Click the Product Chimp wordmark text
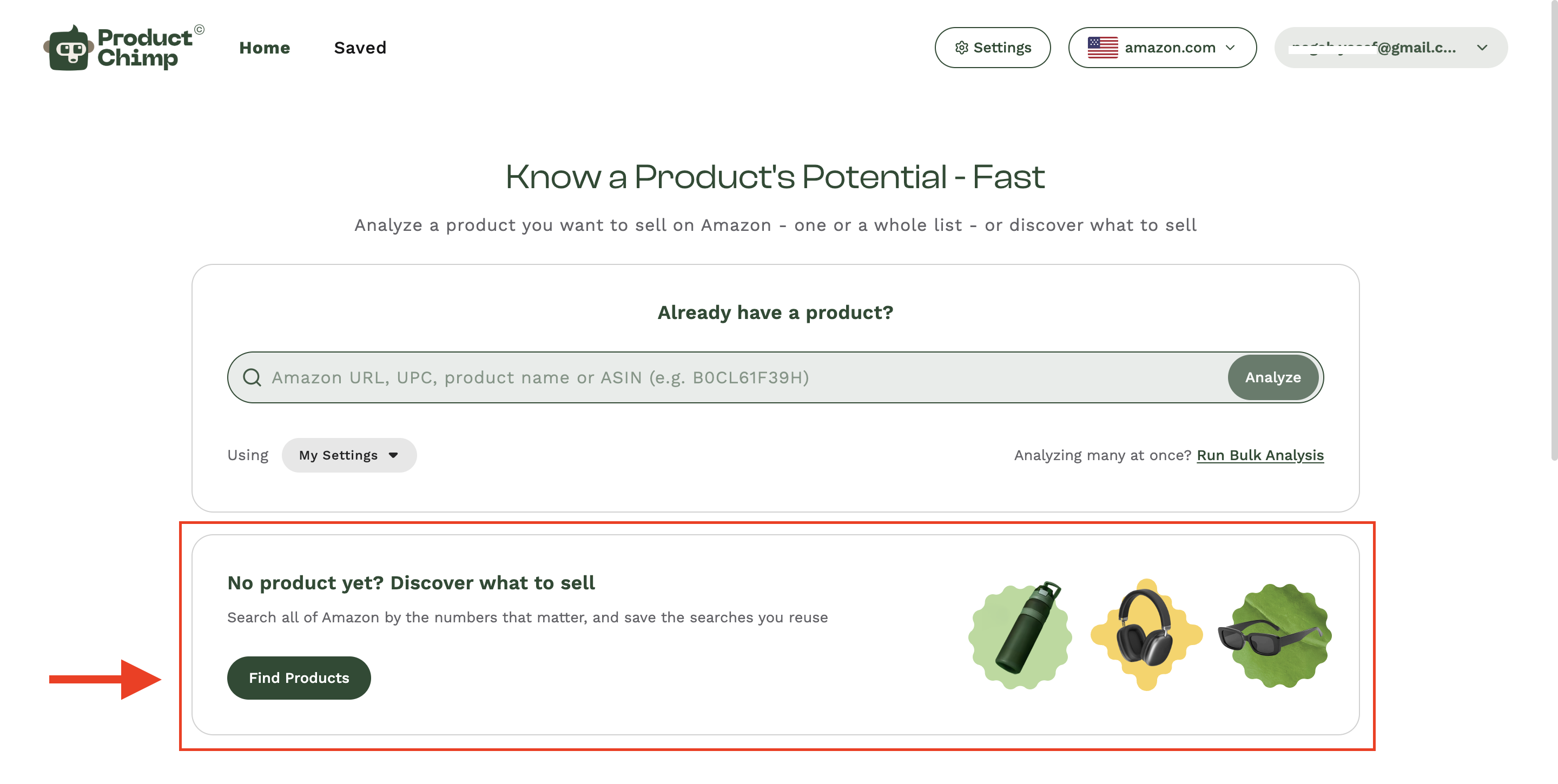The height and width of the screenshot is (784, 1558). (x=145, y=48)
